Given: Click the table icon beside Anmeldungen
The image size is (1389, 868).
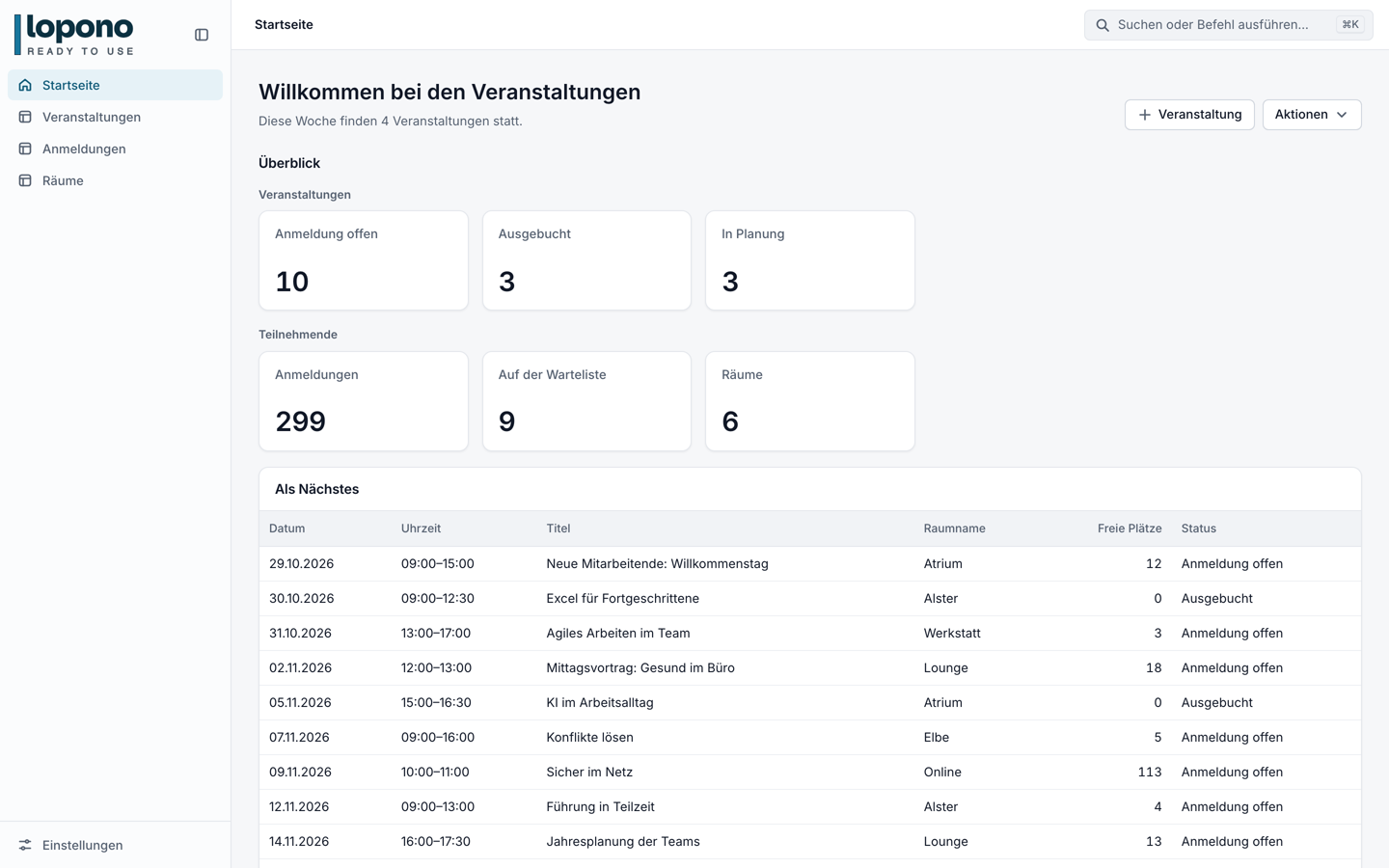Looking at the screenshot, I should coord(25,149).
